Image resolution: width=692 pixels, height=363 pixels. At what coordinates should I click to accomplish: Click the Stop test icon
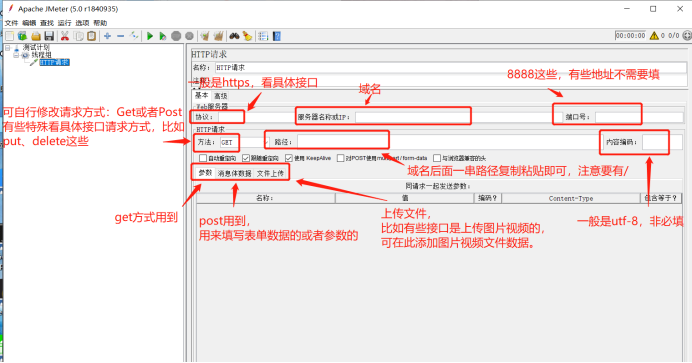click(176, 36)
